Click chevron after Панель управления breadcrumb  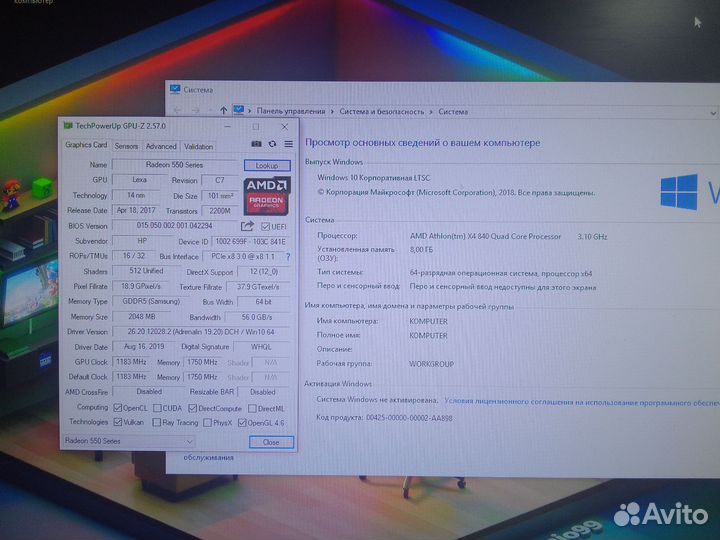[332, 111]
